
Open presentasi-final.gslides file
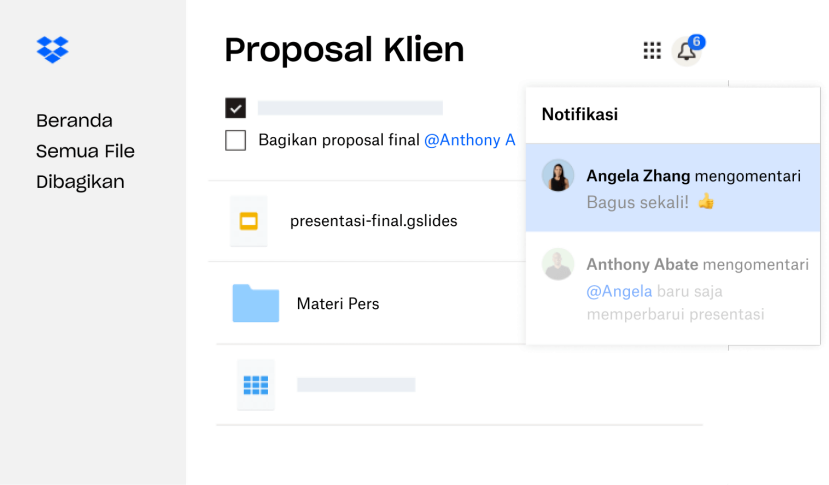coord(373,221)
